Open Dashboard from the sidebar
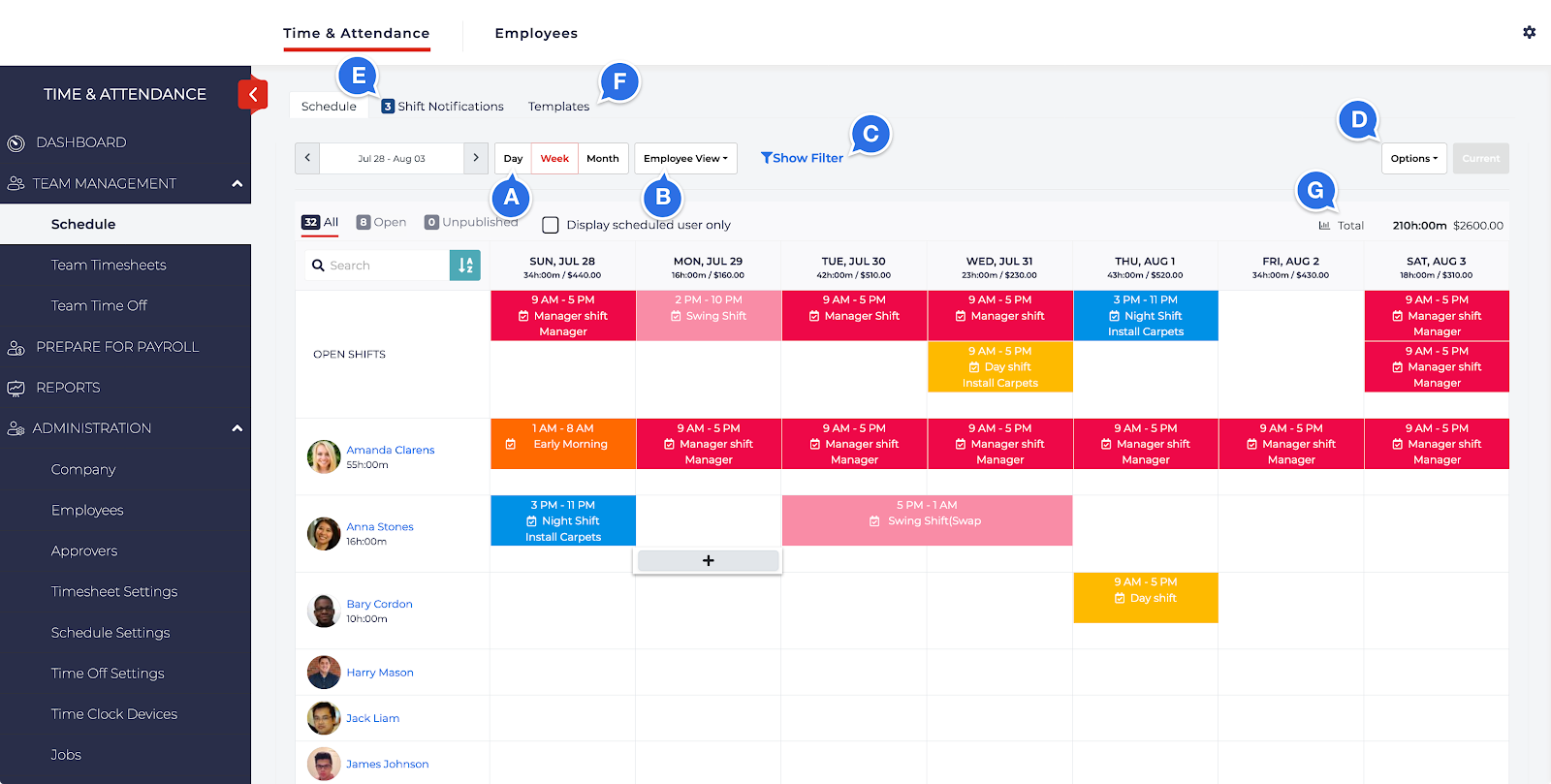Image resolution: width=1551 pixels, height=784 pixels. 81,142
